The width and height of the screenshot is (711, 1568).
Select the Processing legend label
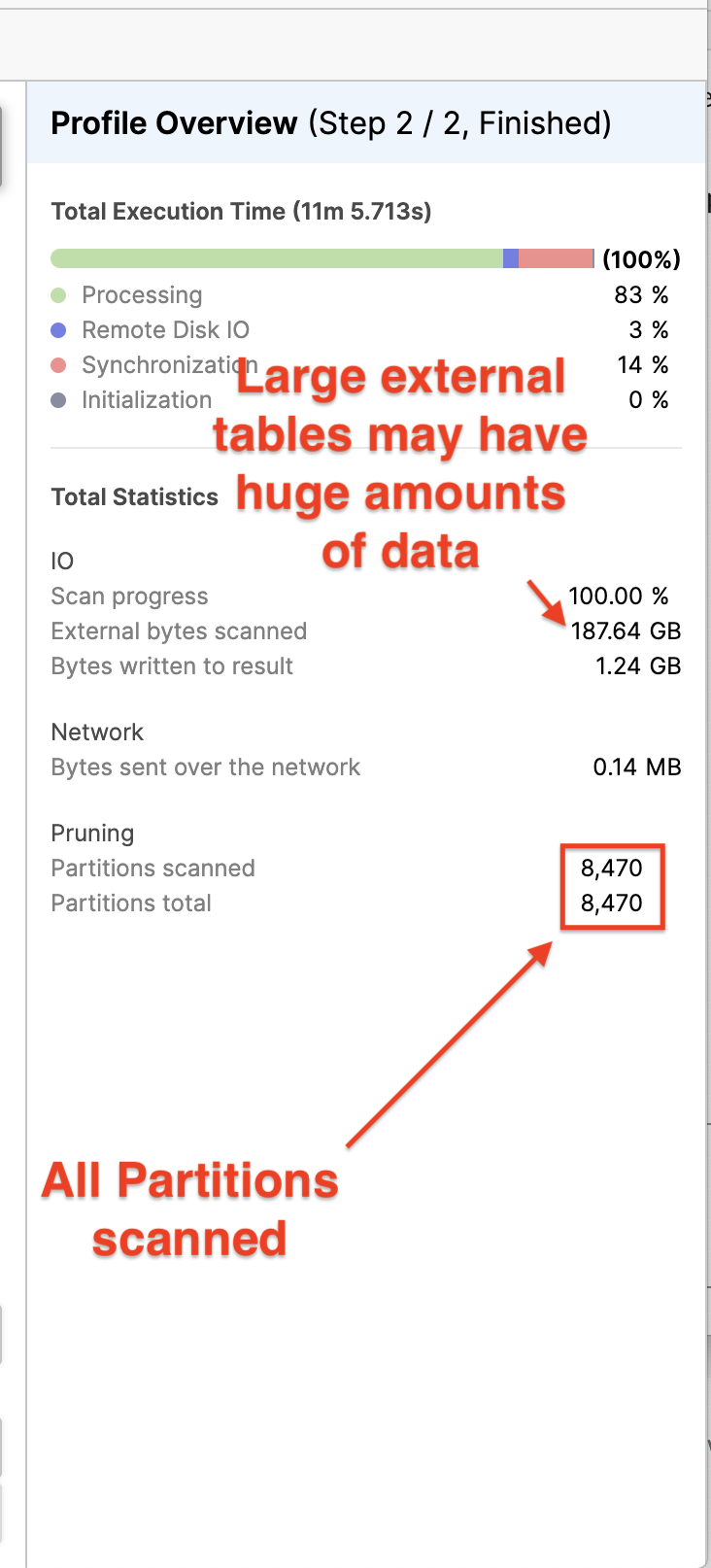[142, 295]
